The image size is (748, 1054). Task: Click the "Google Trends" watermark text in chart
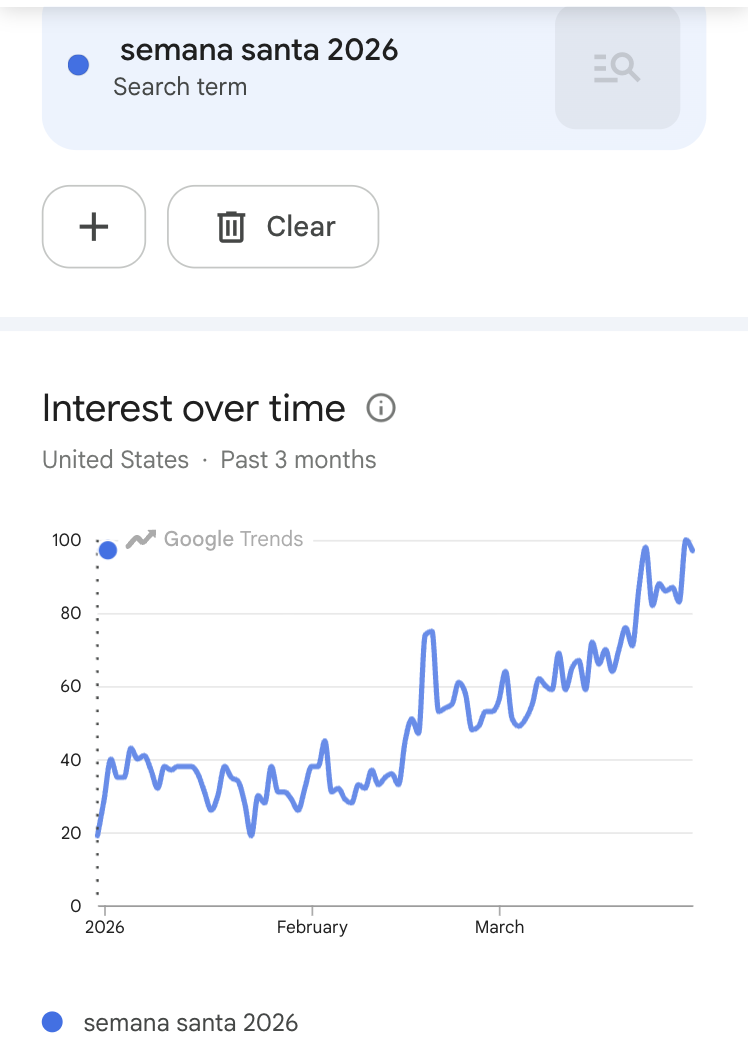click(233, 539)
